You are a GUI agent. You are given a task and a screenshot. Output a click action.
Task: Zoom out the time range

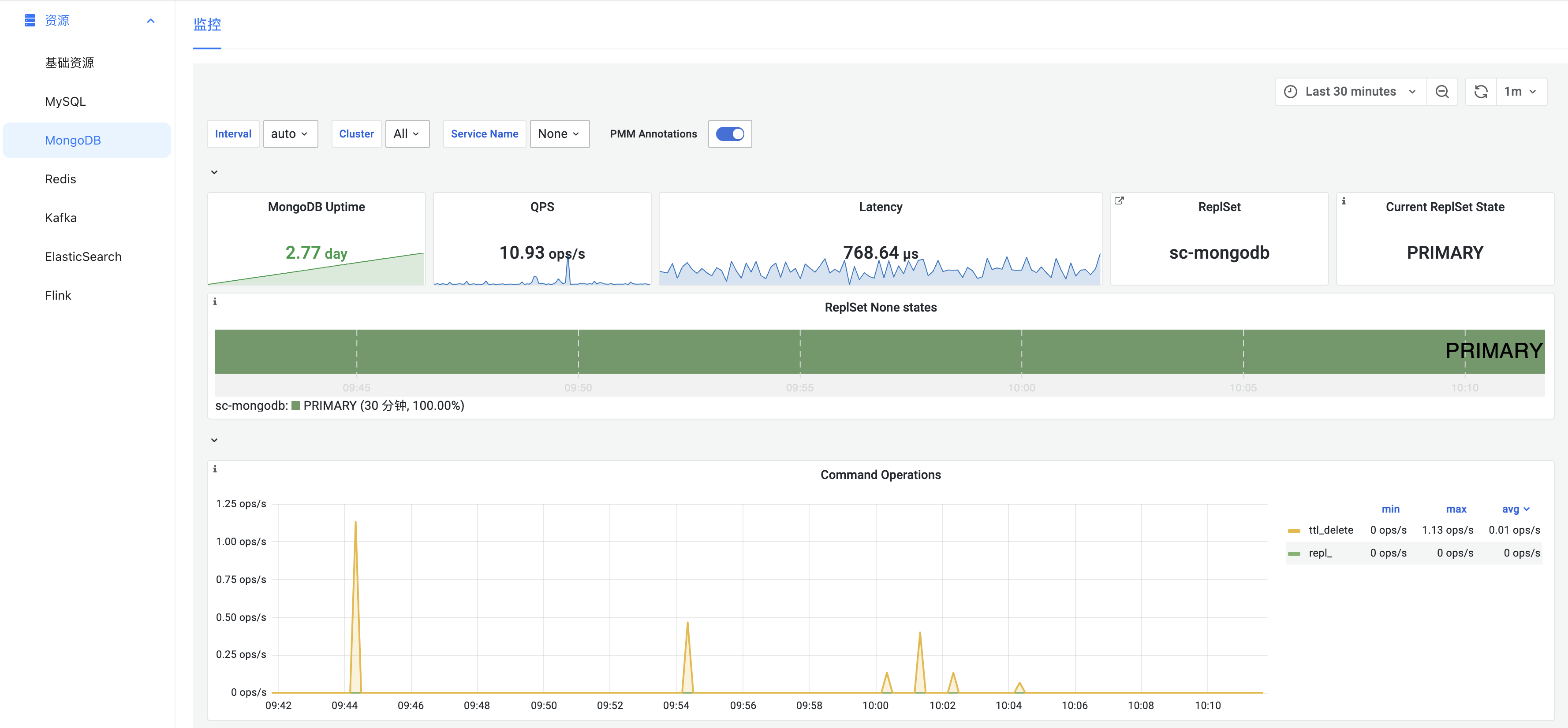tap(1442, 91)
